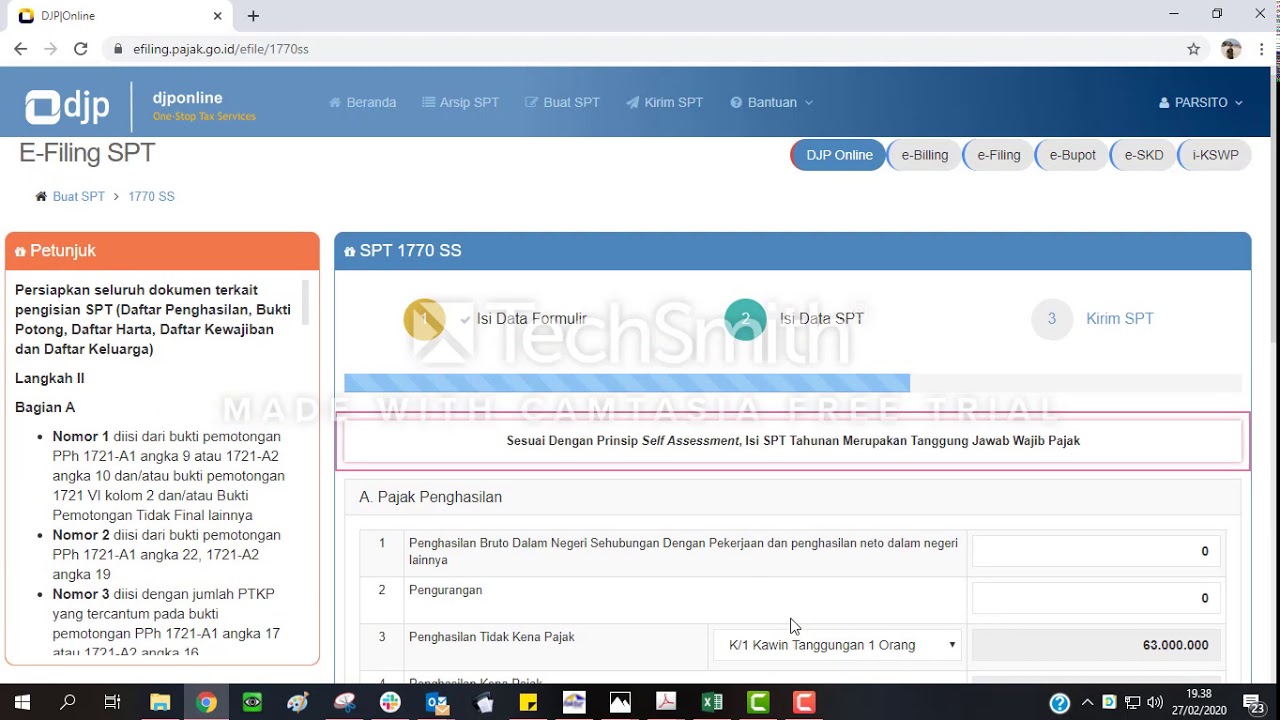Viewport: 1280px width, 720px height.
Task: Switch to the e-Bupot tab
Action: (x=1072, y=155)
